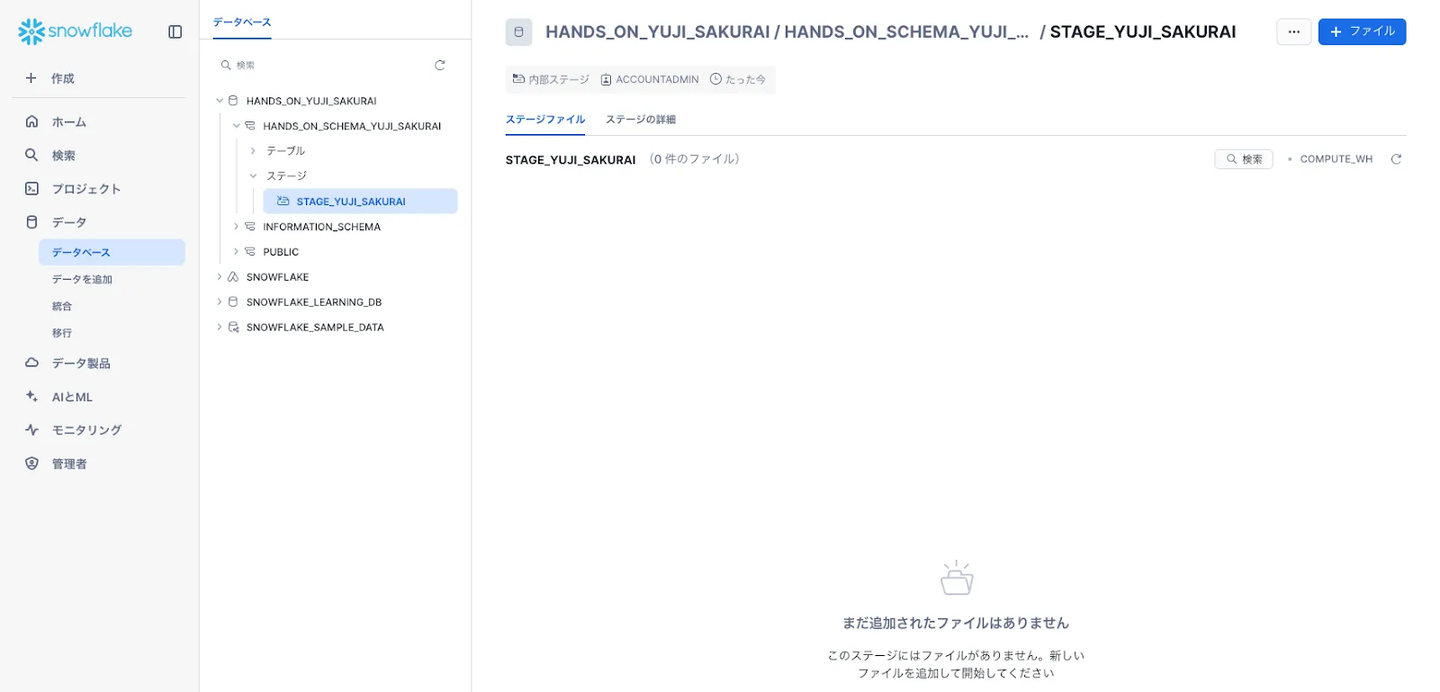This screenshot has height=692, width=1440.
Task: Open データを追加 in the sidebar
Action: click(x=82, y=279)
